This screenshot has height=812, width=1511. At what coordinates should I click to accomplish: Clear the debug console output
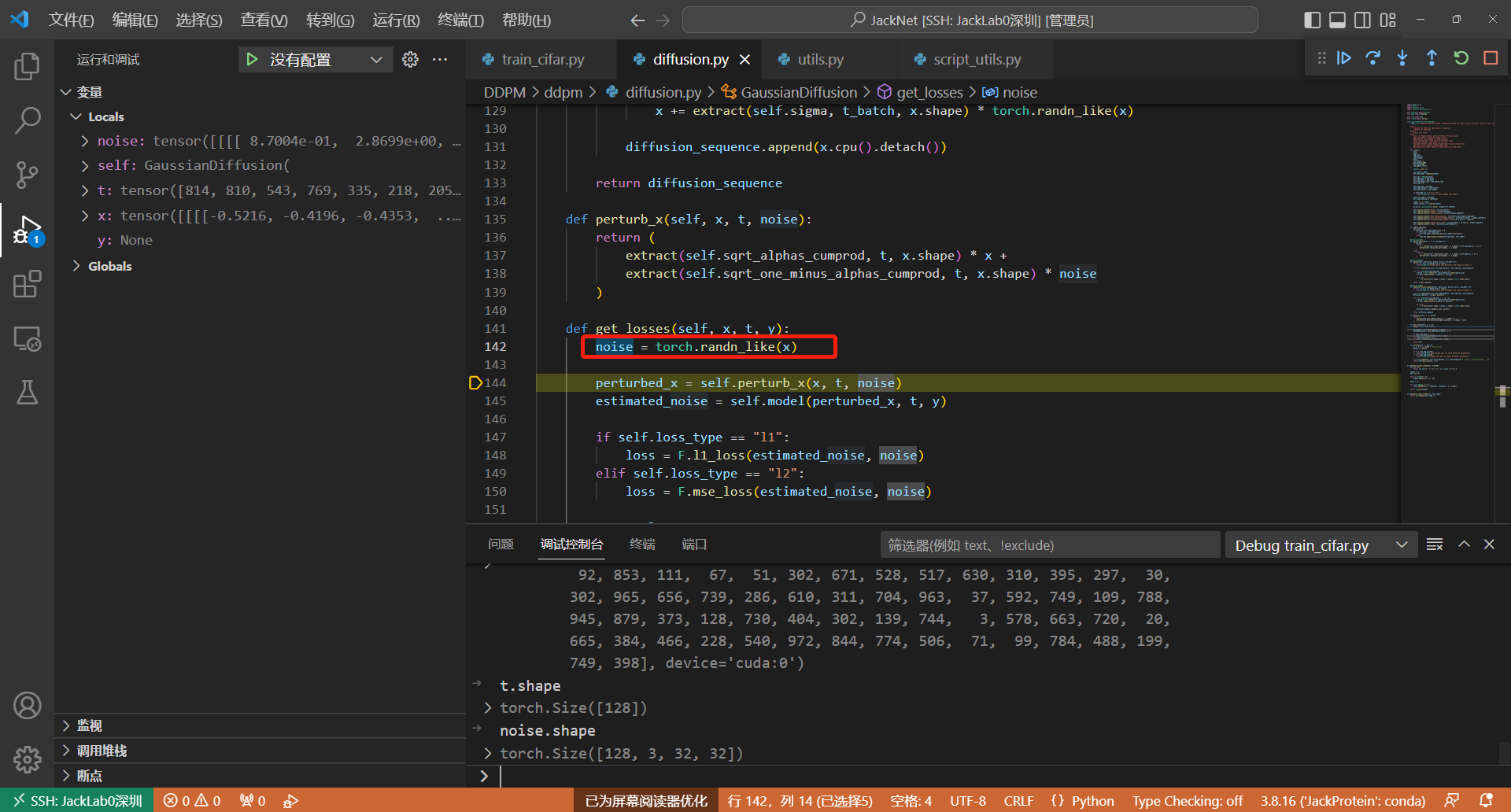[x=1435, y=544]
